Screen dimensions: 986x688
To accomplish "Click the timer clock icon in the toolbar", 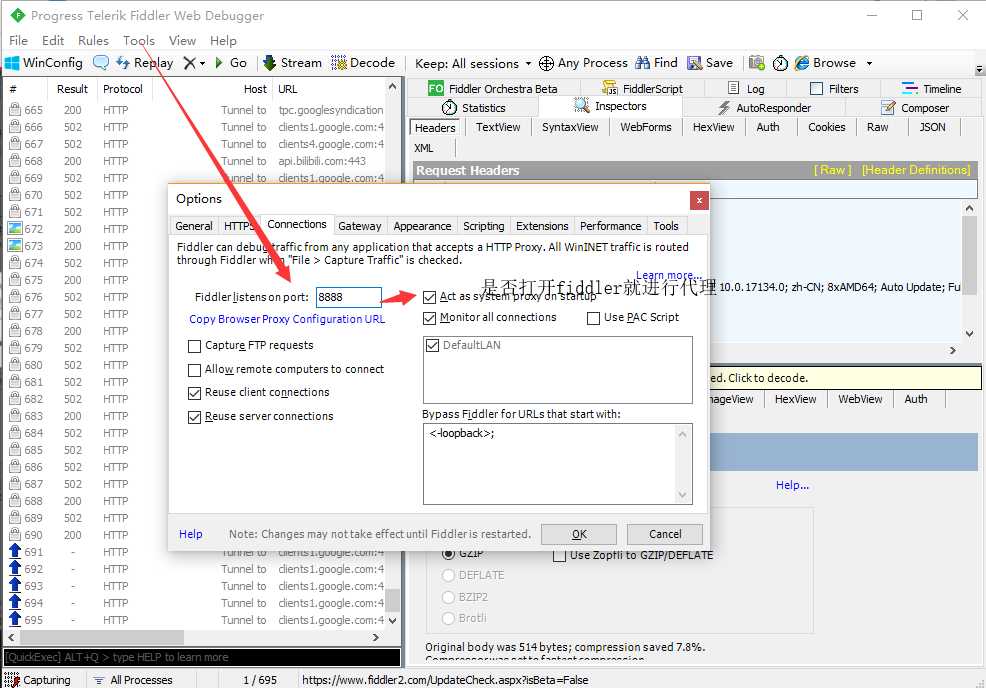I will 780,63.
